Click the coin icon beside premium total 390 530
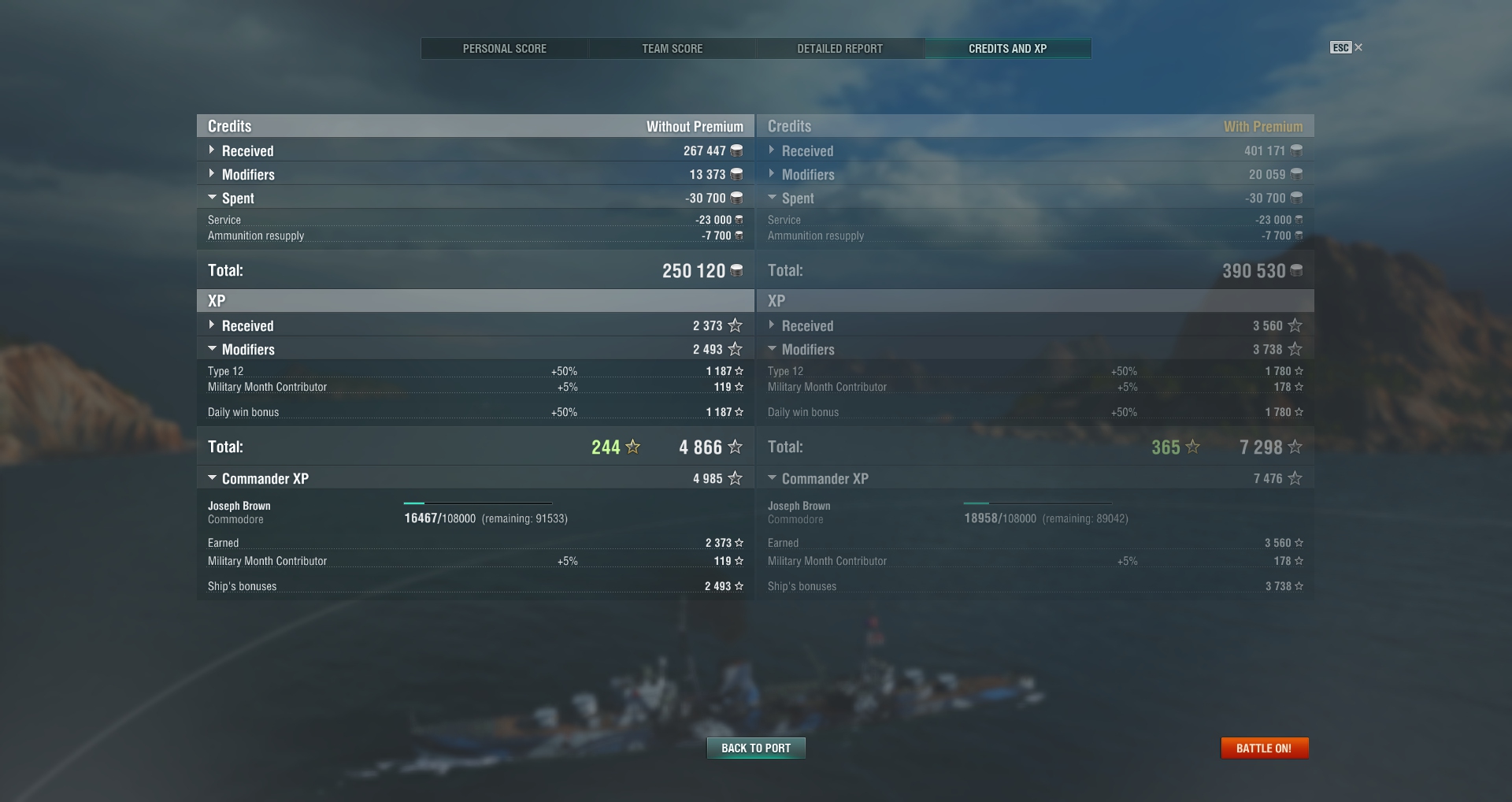 (1296, 270)
